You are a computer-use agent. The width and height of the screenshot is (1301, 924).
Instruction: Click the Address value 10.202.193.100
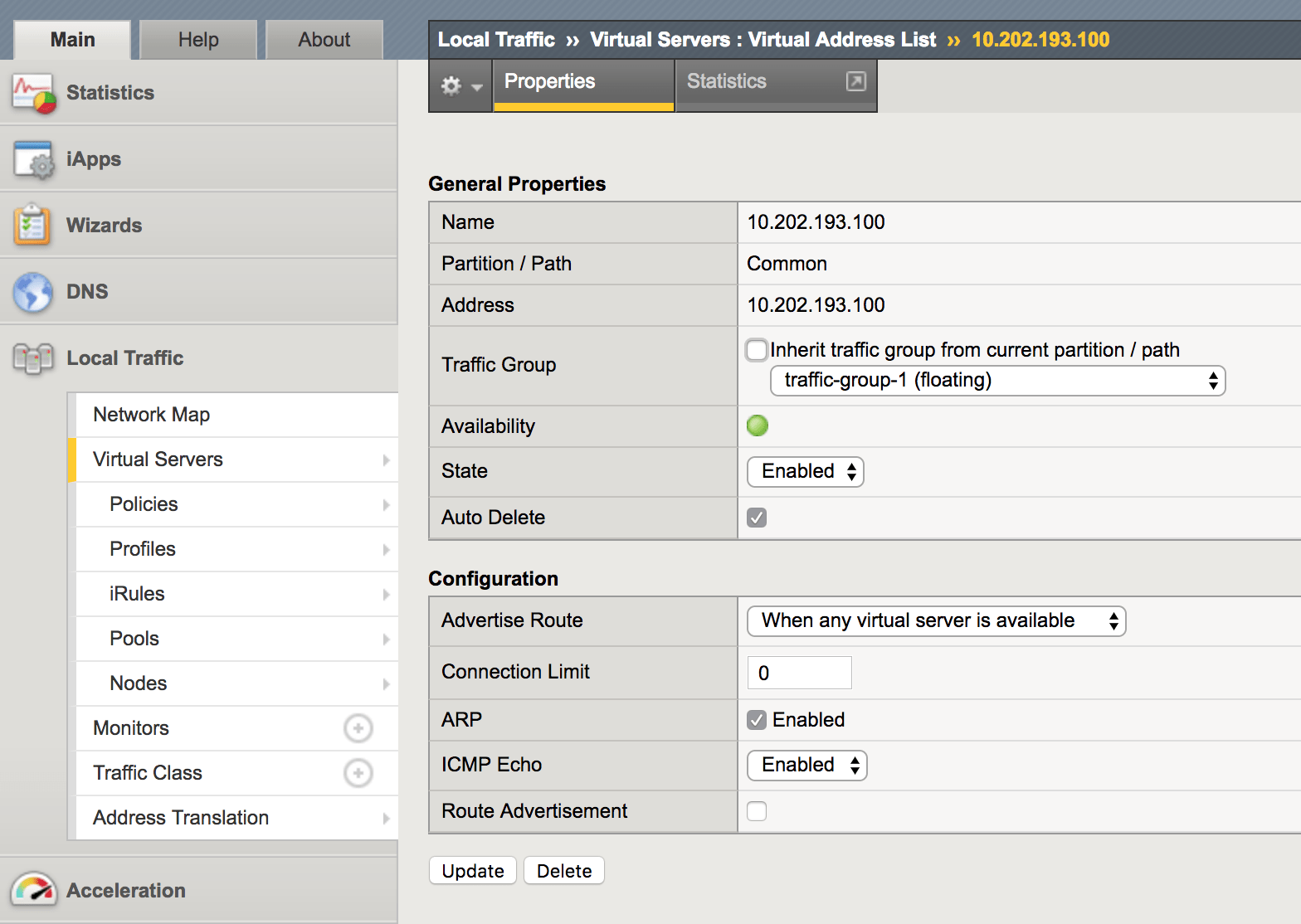click(816, 305)
